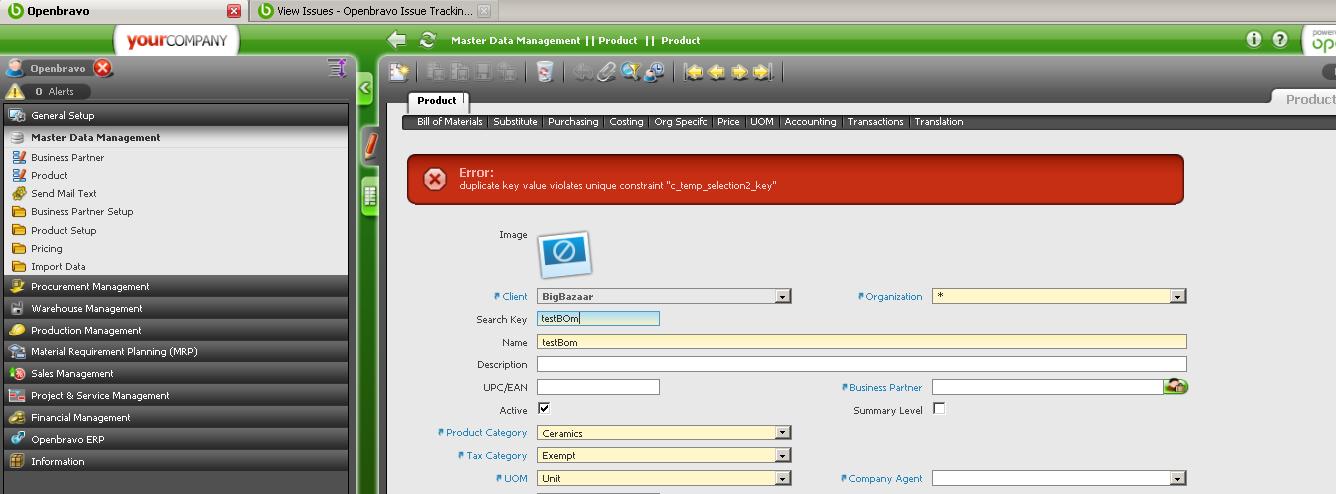1336x494 pixels.
Task: Go to previous record arrow
Action: click(x=716, y=71)
